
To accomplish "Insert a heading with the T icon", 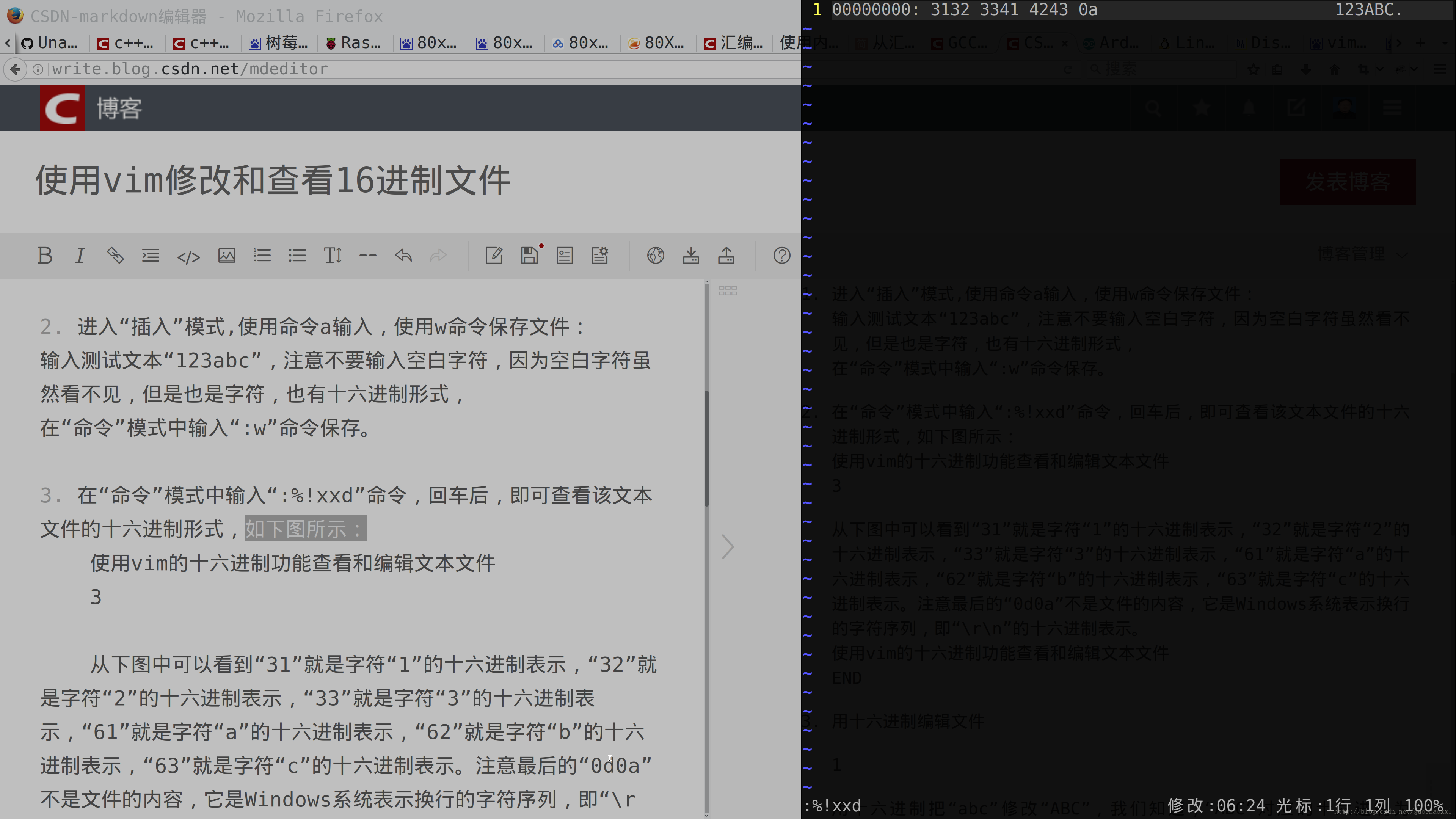I will coord(333,256).
